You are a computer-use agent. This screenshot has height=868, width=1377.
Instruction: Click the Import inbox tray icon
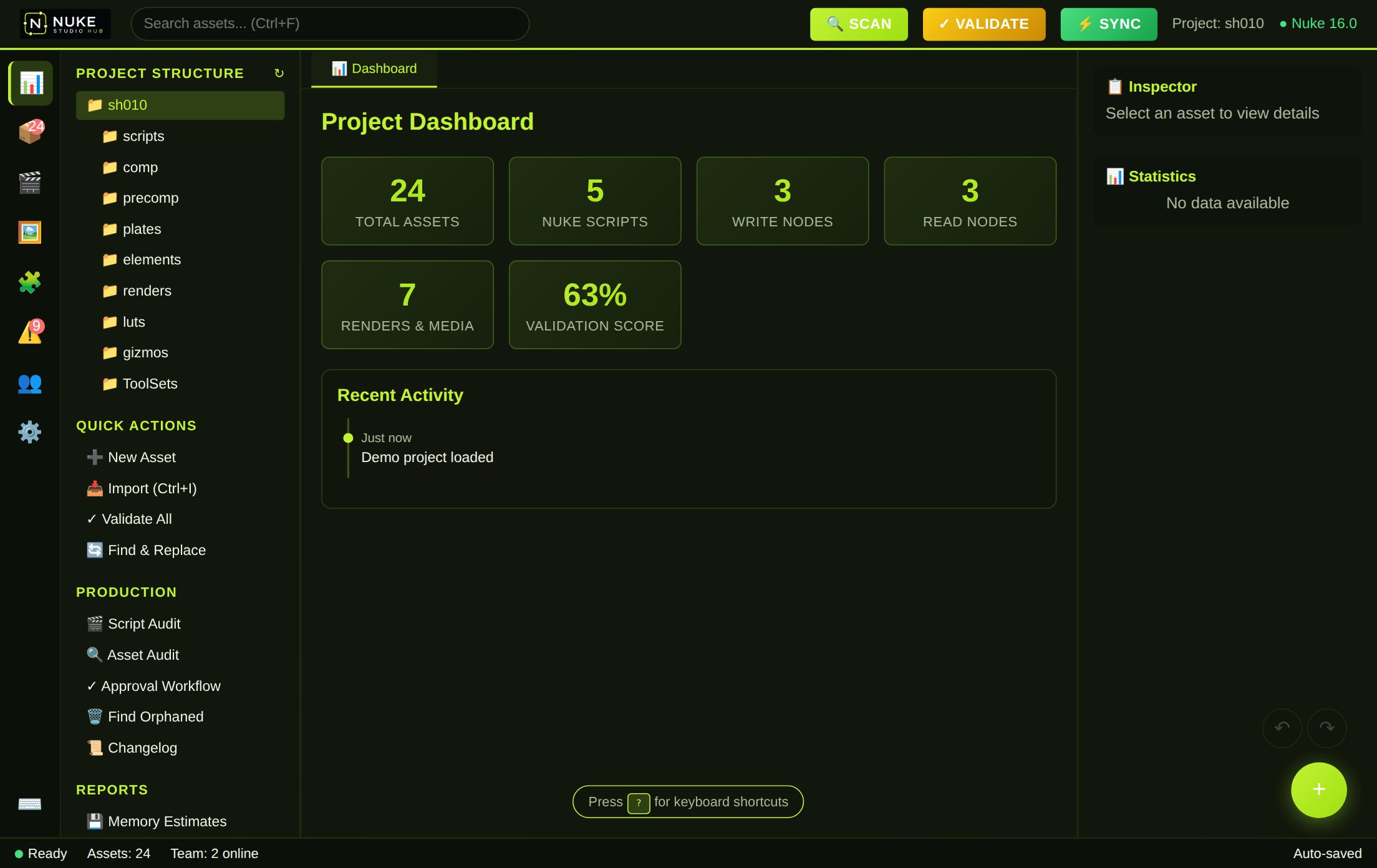pos(95,488)
